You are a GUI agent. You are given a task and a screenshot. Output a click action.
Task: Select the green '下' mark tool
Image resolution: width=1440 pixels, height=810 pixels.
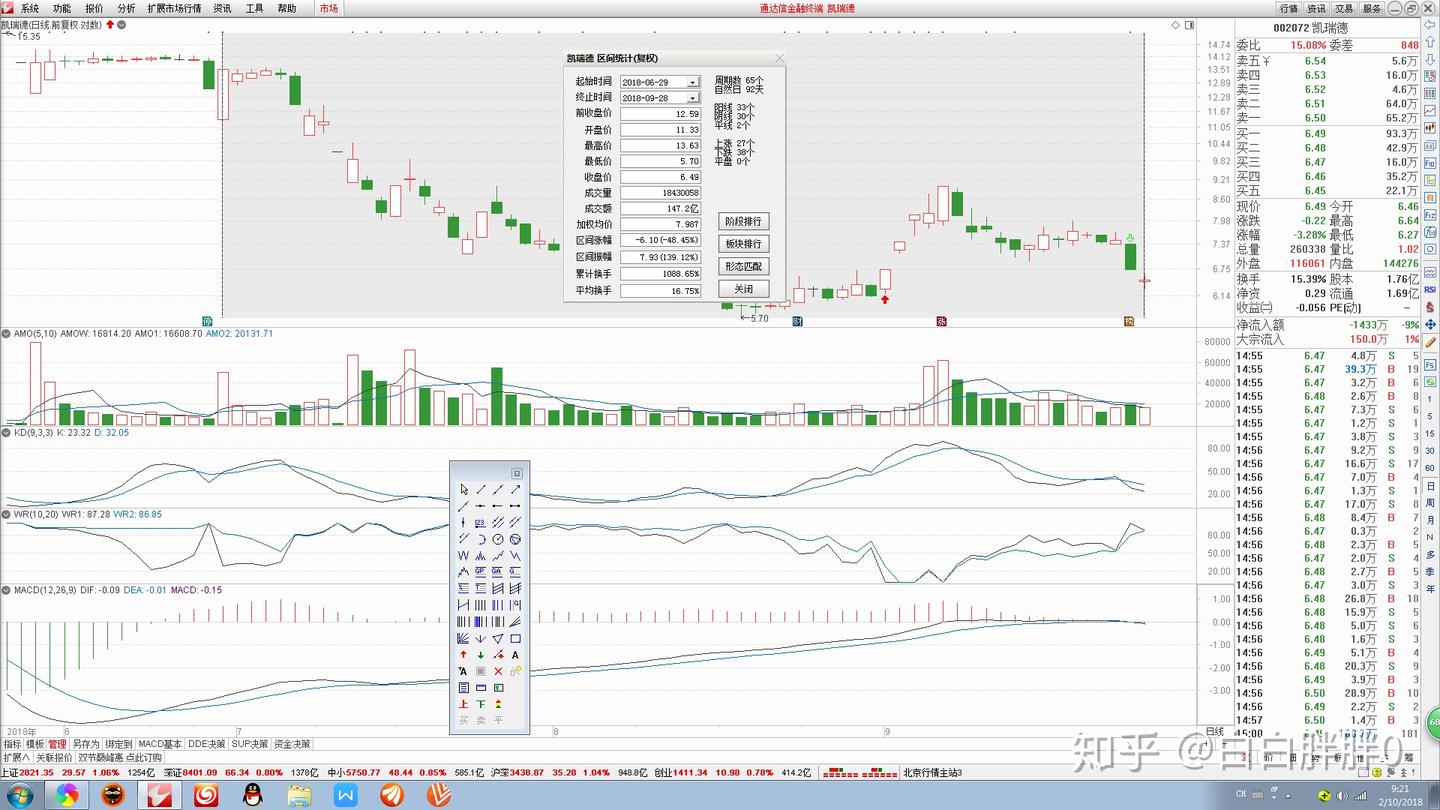[x=481, y=704]
